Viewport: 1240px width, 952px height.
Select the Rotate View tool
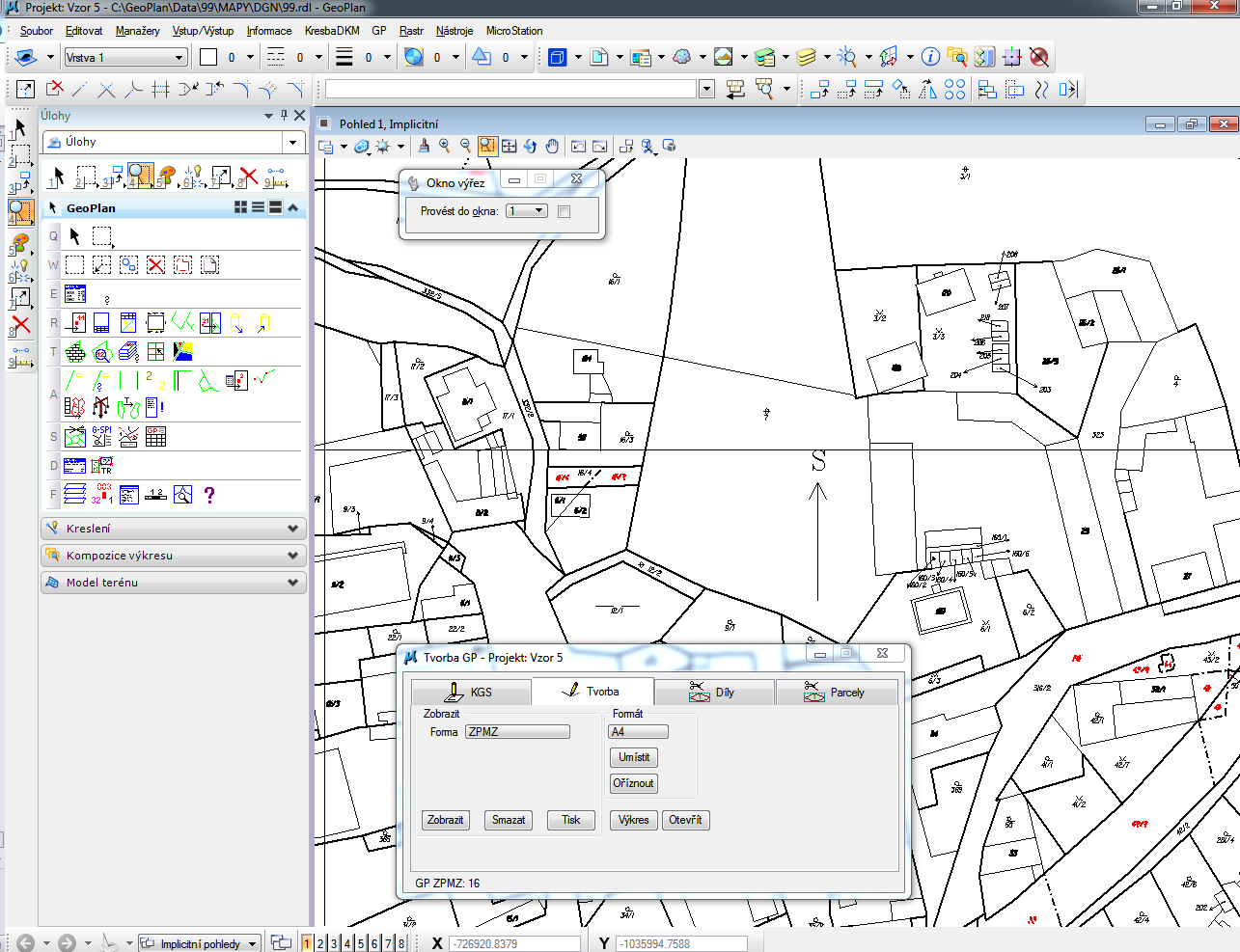530,146
